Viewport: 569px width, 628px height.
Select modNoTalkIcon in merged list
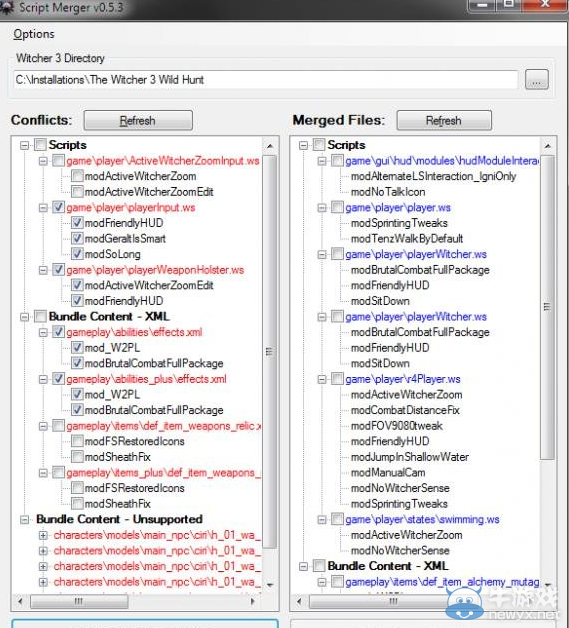pos(388,192)
